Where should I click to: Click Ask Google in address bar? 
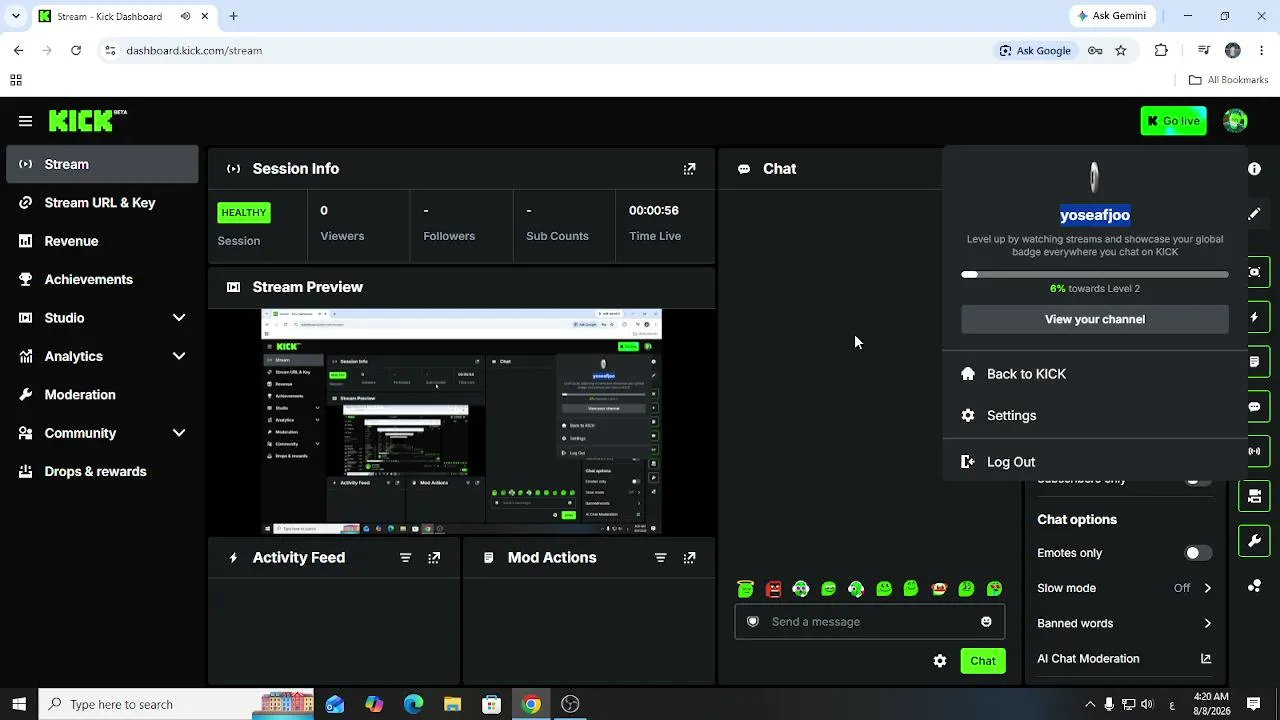click(1035, 50)
